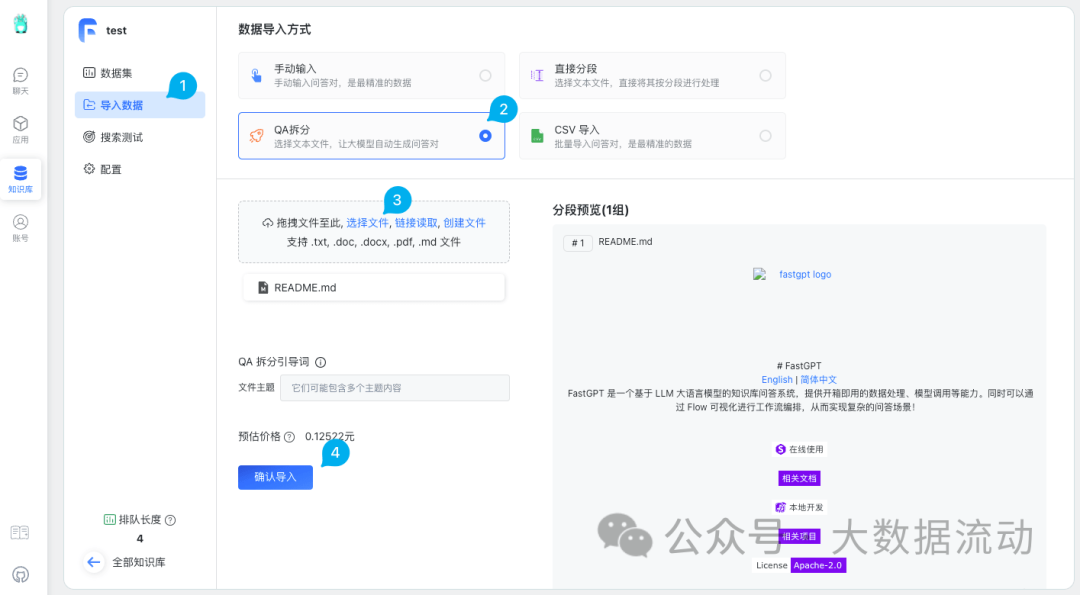The width and height of the screenshot is (1080, 595).
Task: Click the 手动输入 import option card title
Action: pos(295,69)
